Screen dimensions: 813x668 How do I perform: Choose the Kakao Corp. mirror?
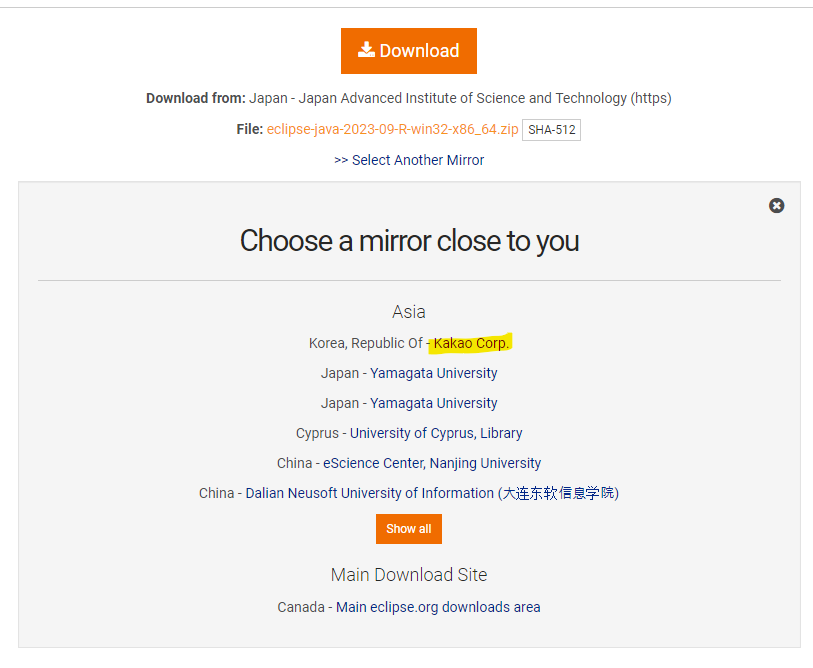[471, 343]
